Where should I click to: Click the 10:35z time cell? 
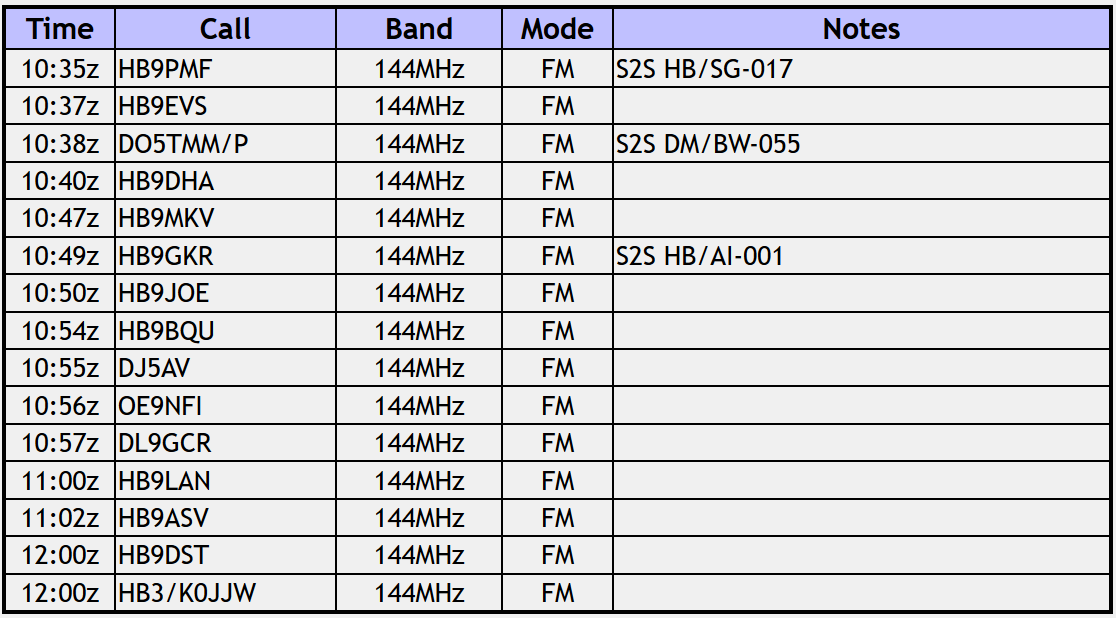click(x=60, y=69)
